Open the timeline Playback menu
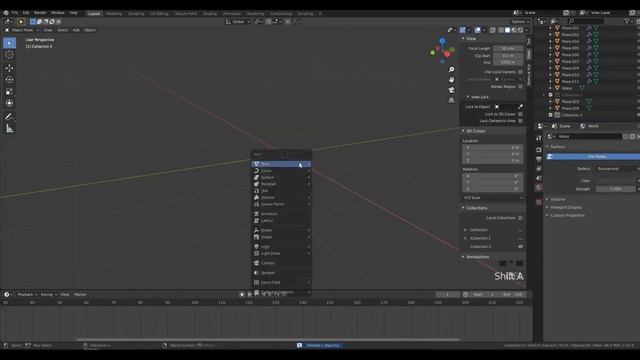Viewport: 640px width, 360px height. pyautogui.click(x=27, y=294)
